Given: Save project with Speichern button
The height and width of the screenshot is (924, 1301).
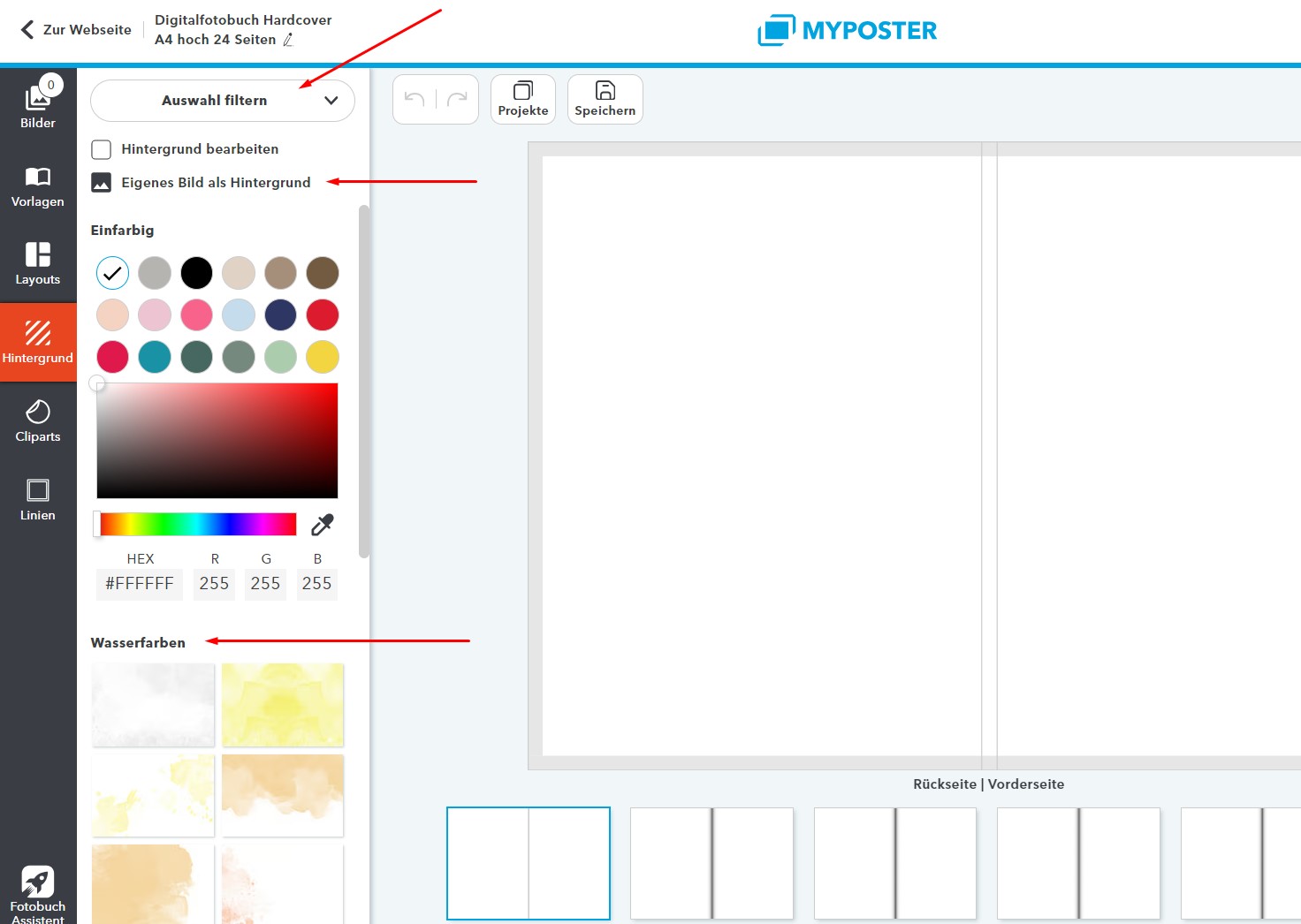Looking at the screenshot, I should coord(605,99).
